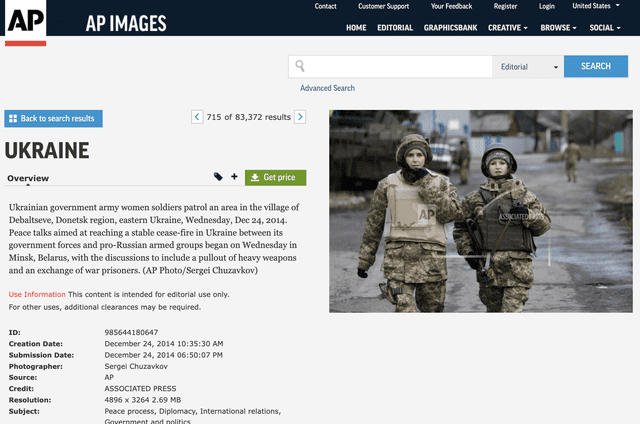The image size is (640, 424).
Task: Open the Your Feedback link
Action: (451, 6)
